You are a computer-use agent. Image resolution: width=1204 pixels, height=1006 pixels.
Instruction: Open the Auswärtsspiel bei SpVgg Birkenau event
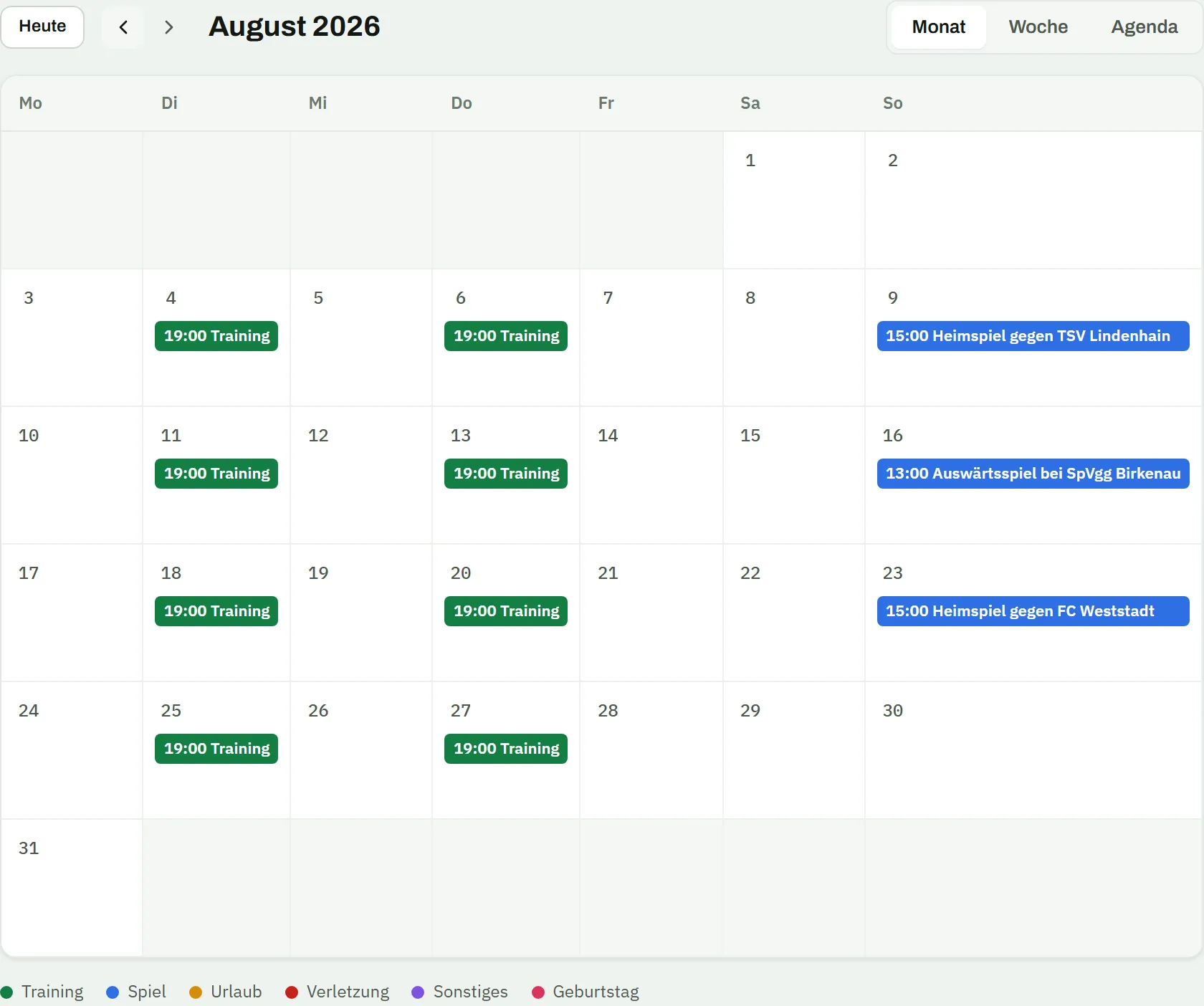pos(1033,474)
